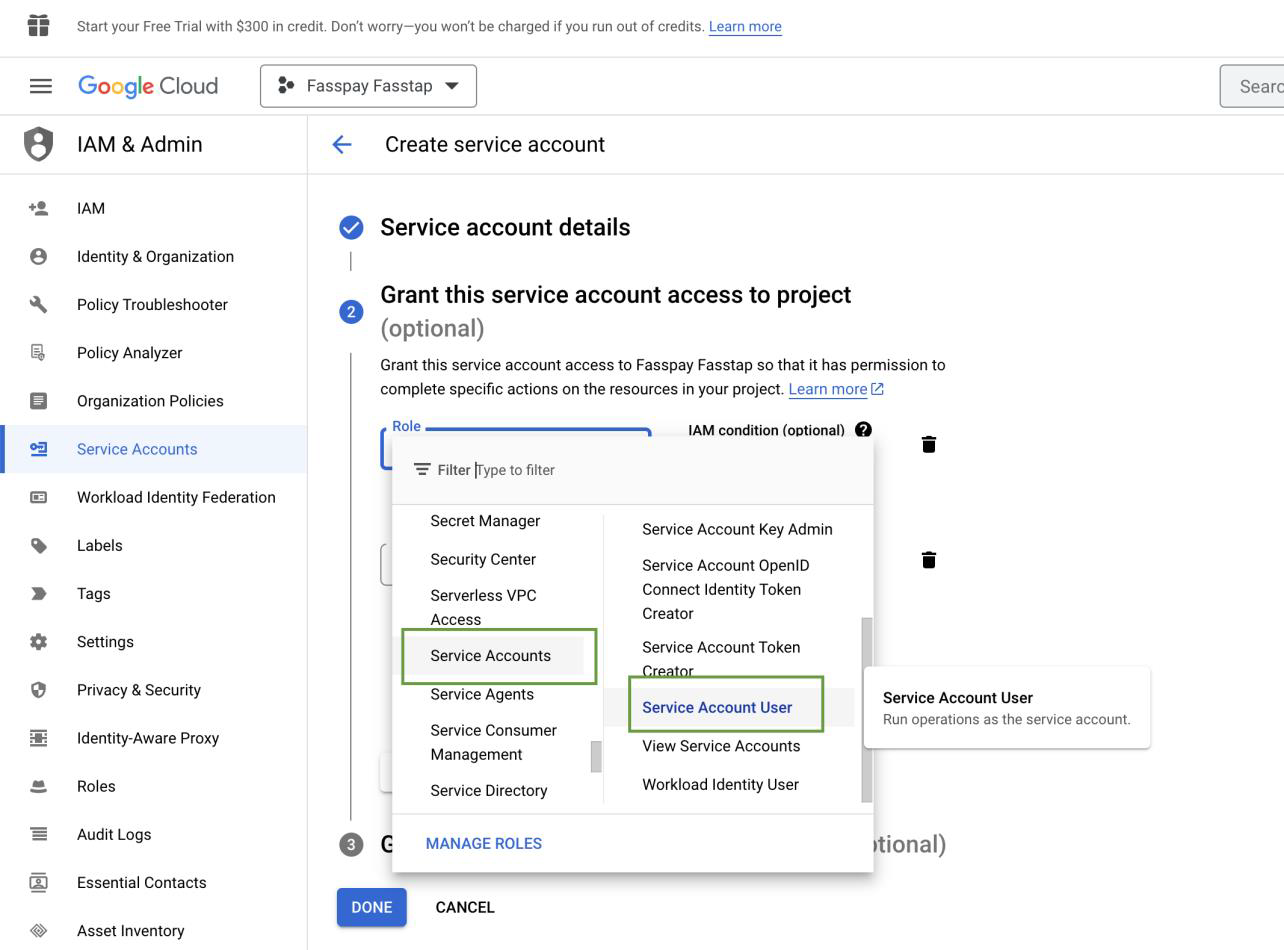Open Organization Policies in sidebar
The height and width of the screenshot is (950, 1284).
150,401
